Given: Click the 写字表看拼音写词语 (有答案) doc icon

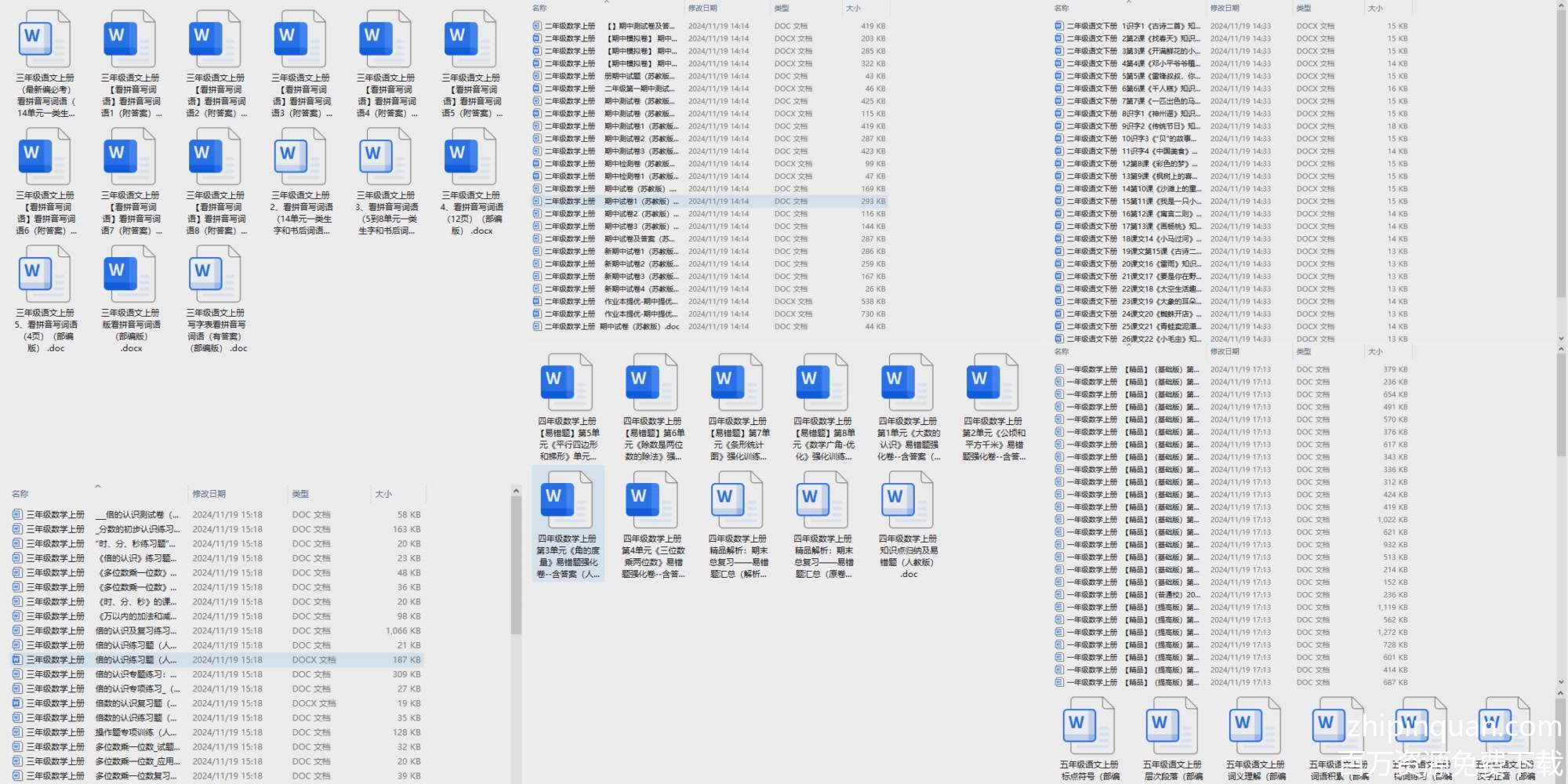Looking at the screenshot, I should pyautogui.click(x=216, y=275).
